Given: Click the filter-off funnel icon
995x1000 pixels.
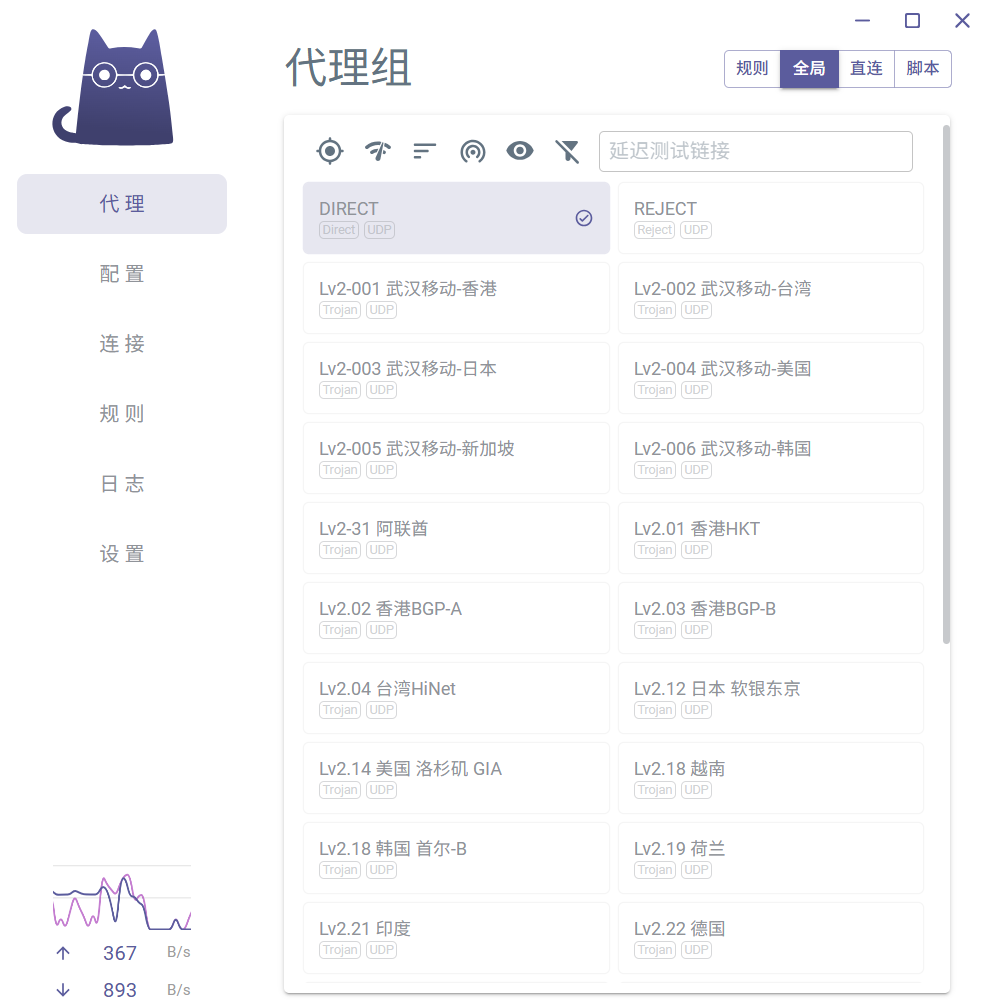Looking at the screenshot, I should pyautogui.click(x=567, y=151).
